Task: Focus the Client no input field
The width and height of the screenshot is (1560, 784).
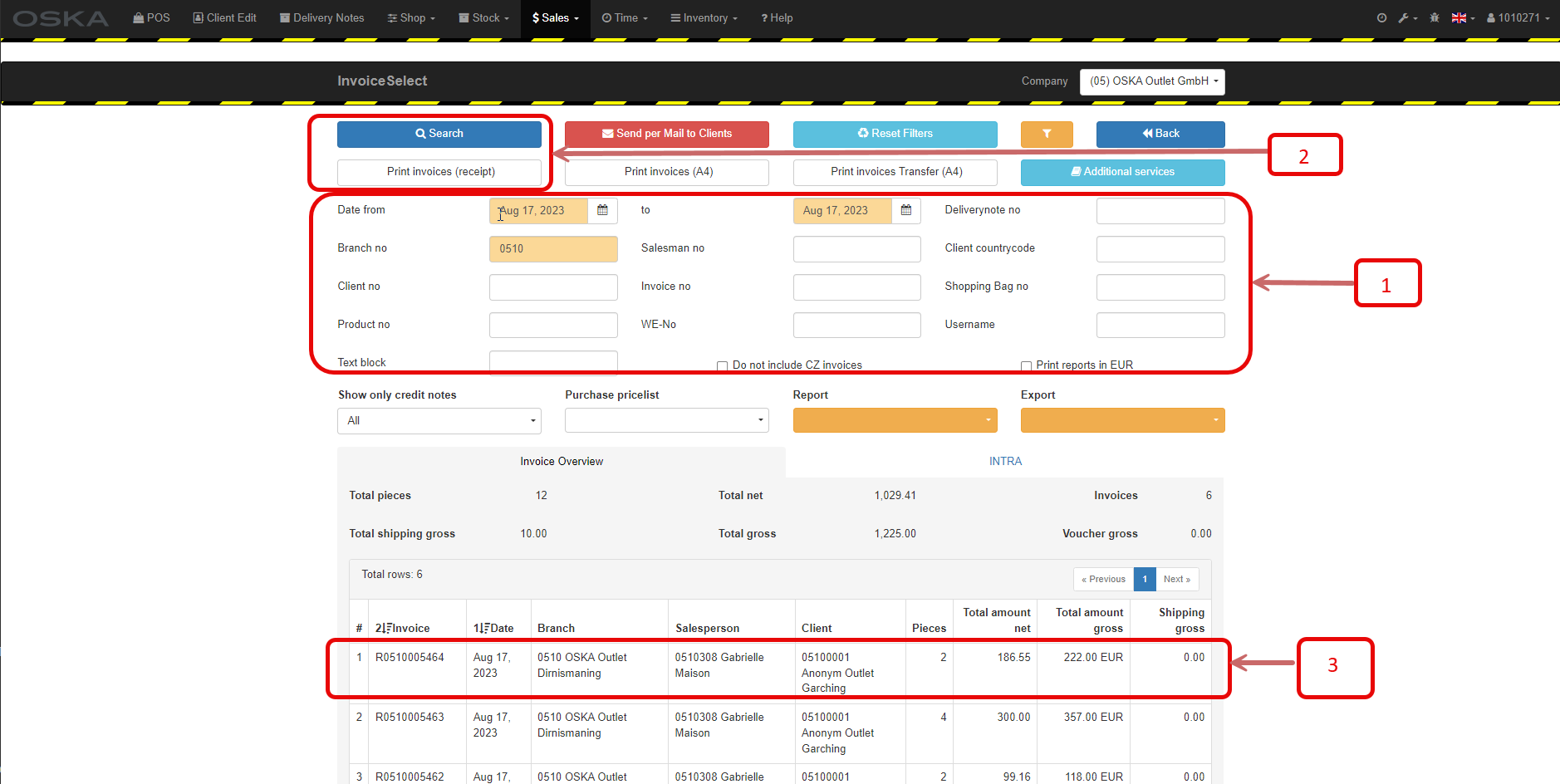Action: tap(553, 287)
